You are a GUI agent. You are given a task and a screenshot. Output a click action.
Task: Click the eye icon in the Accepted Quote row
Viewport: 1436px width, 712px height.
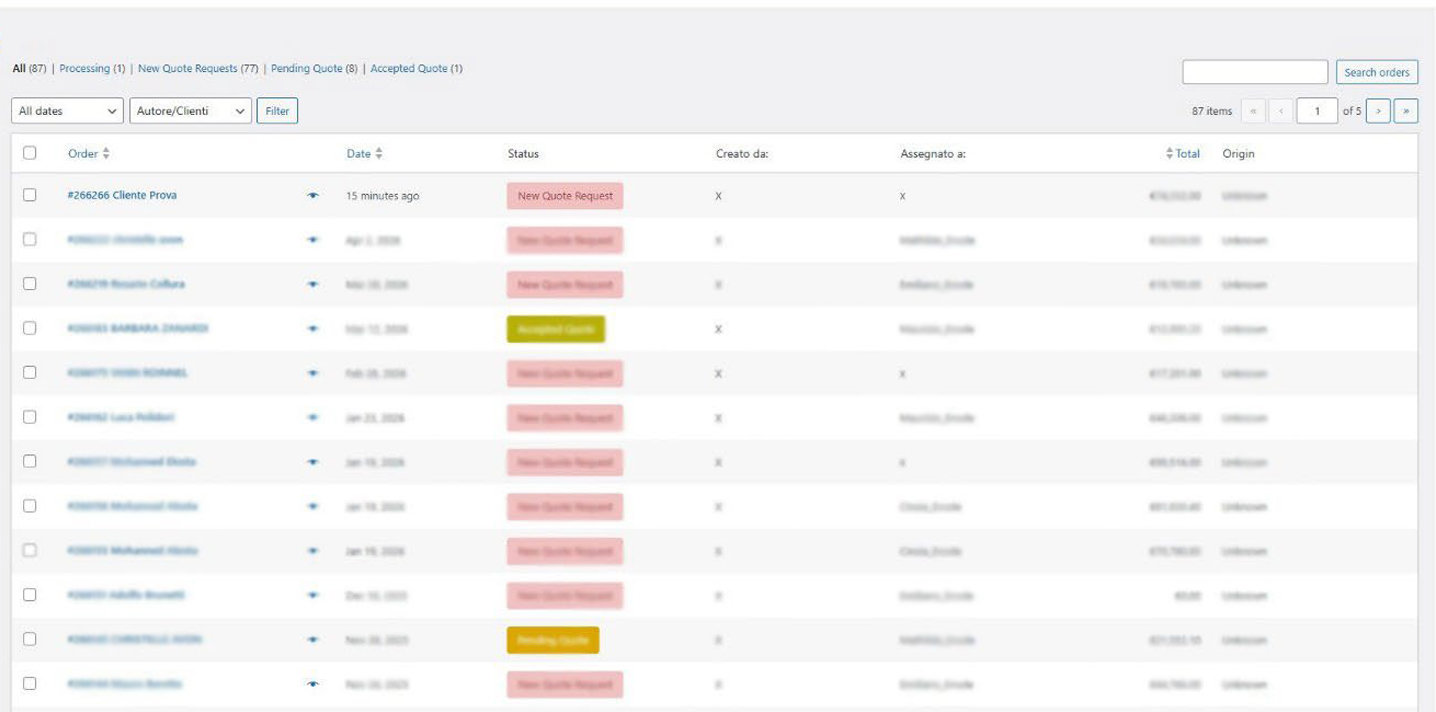point(313,329)
